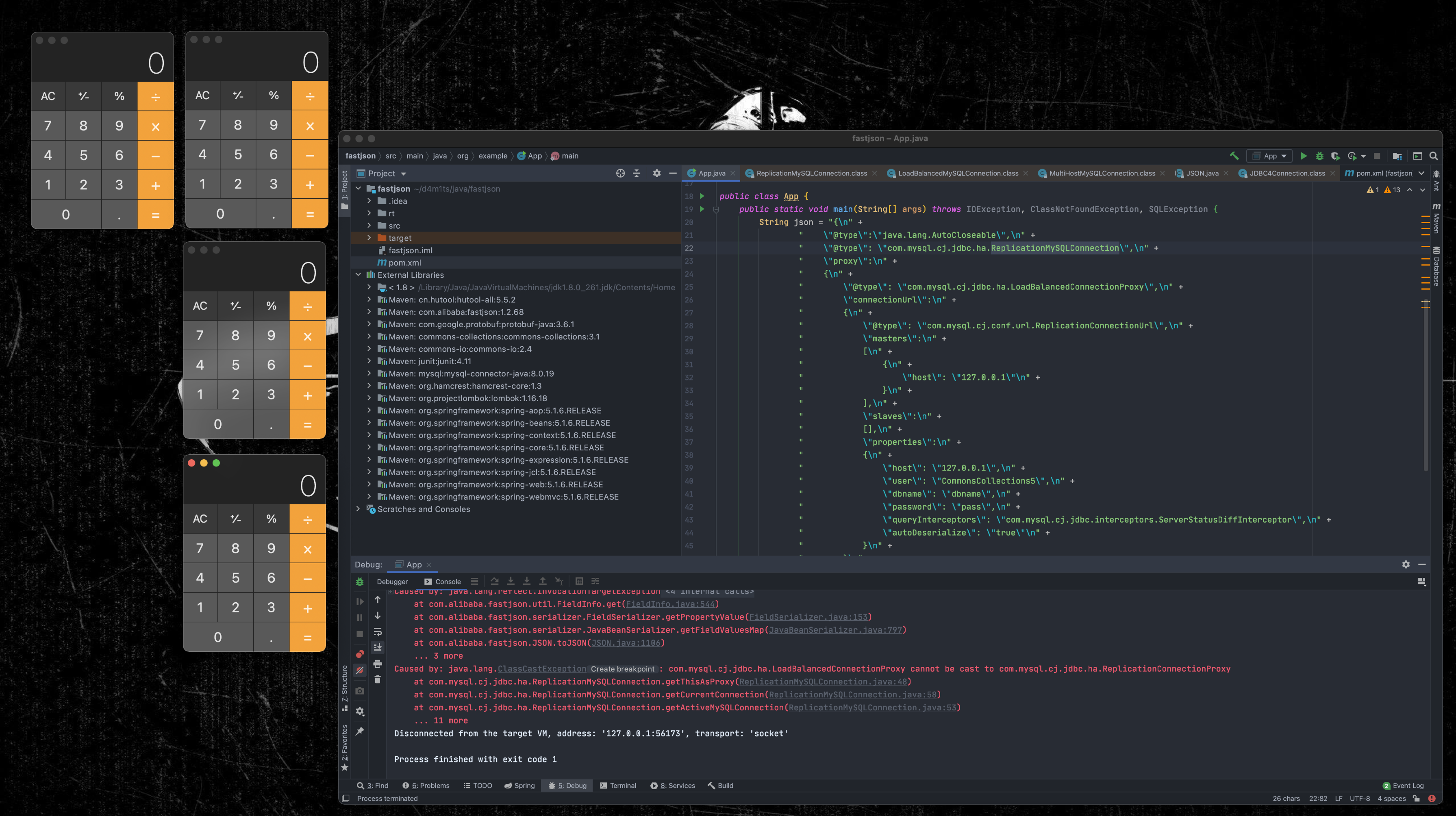Click the Evaluate Expression calculator icon
This screenshot has height=816, width=1456.
[x=579, y=581]
